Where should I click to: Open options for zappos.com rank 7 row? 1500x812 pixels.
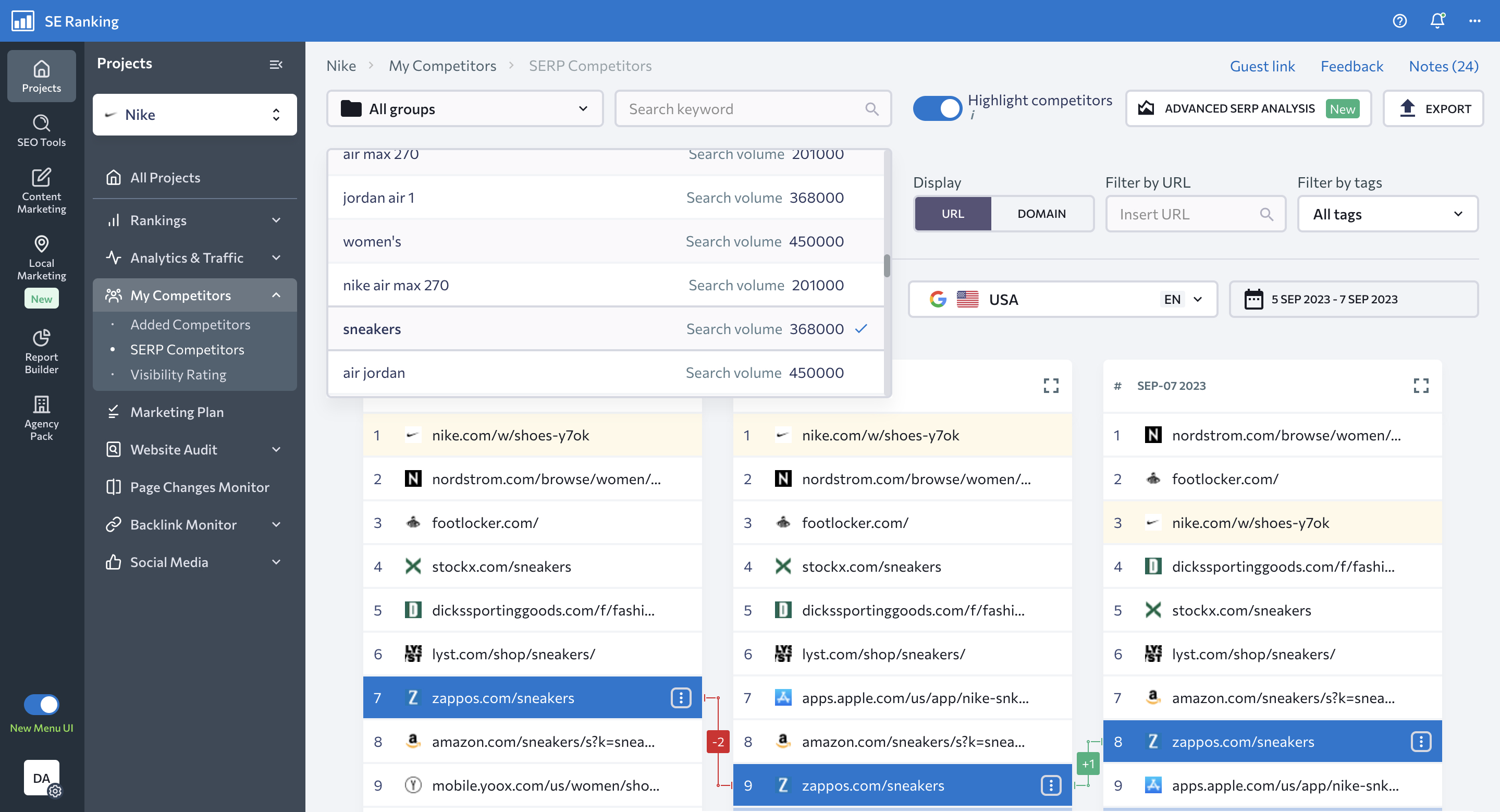681,697
